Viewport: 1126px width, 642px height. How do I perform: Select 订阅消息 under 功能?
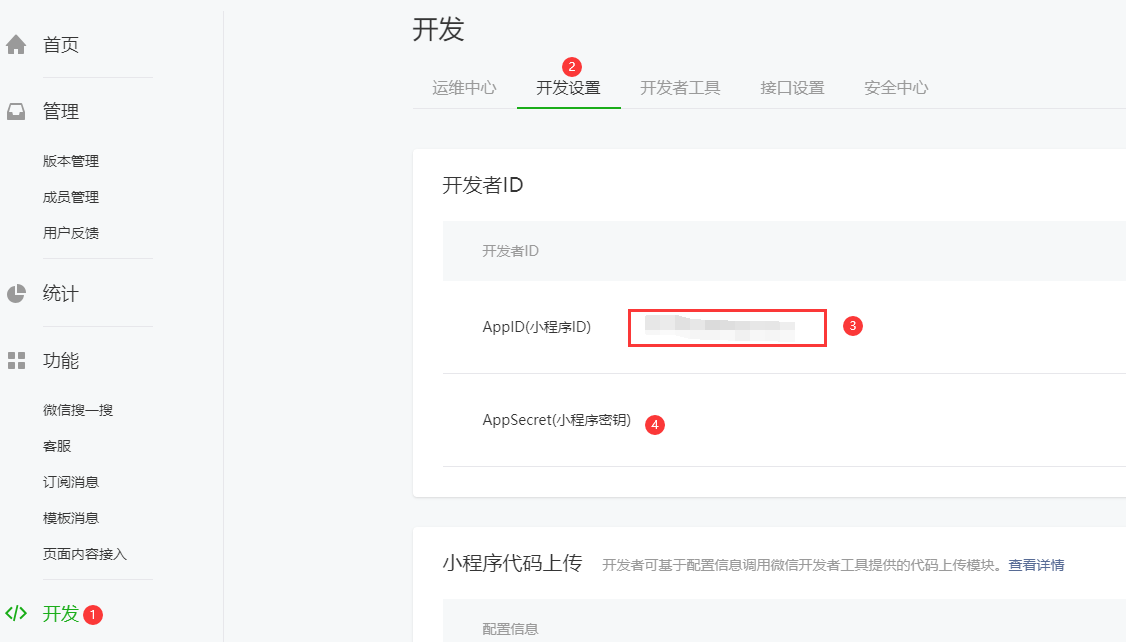click(71, 481)
